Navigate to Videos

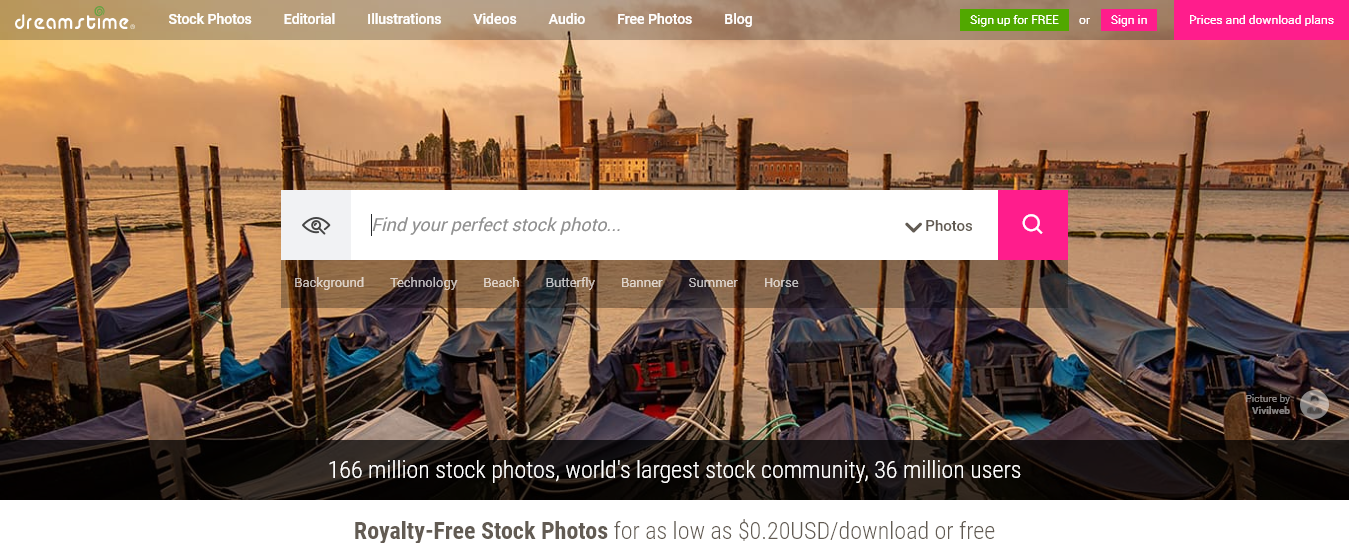(x=495, y=19)
